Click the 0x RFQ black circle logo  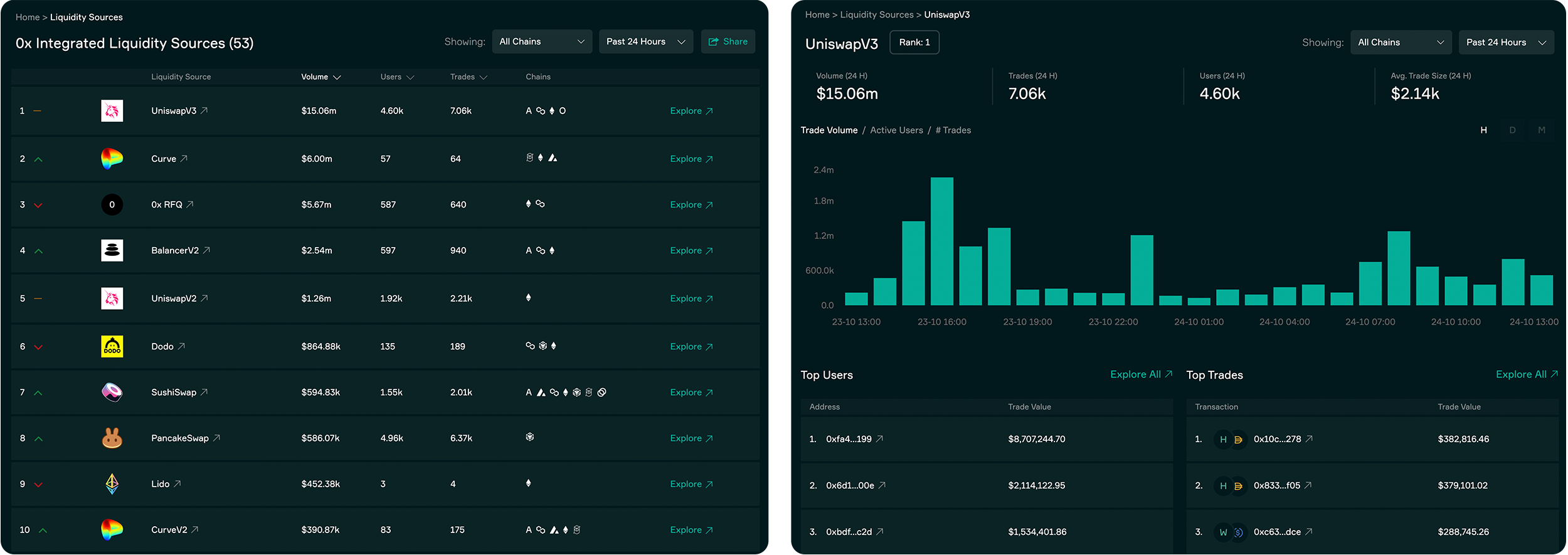pos(112,204)
